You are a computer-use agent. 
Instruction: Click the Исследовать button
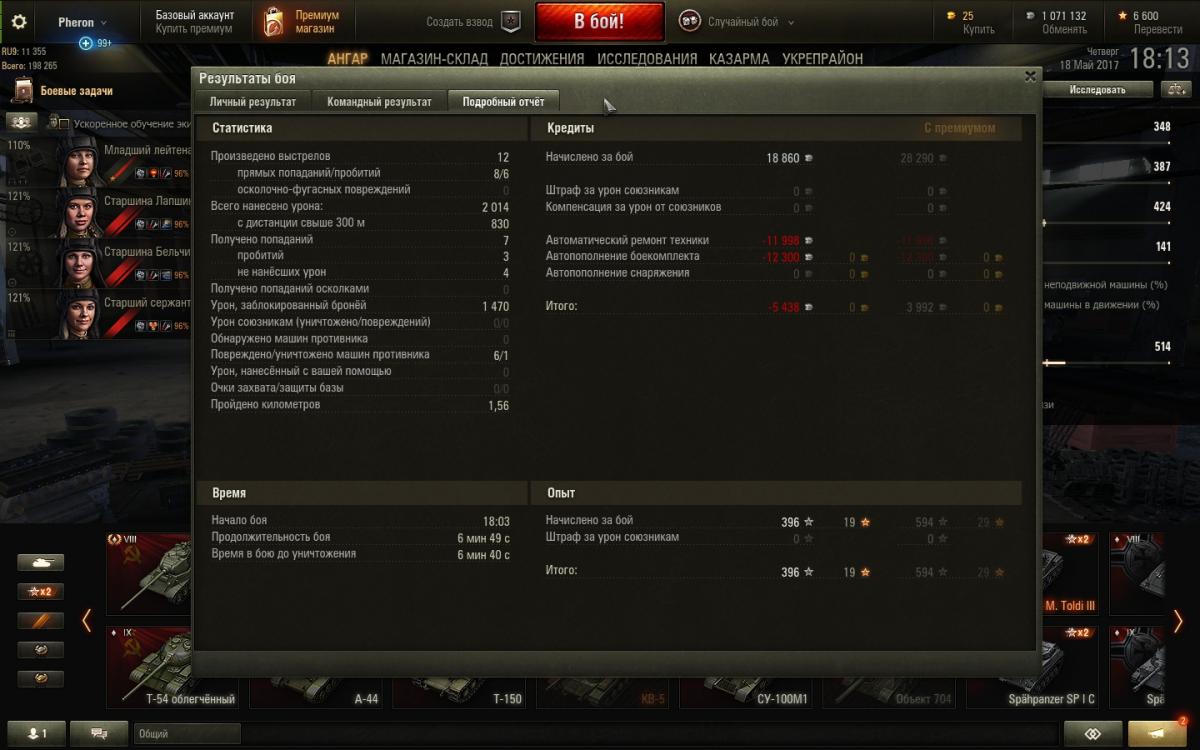point(1097,90)
